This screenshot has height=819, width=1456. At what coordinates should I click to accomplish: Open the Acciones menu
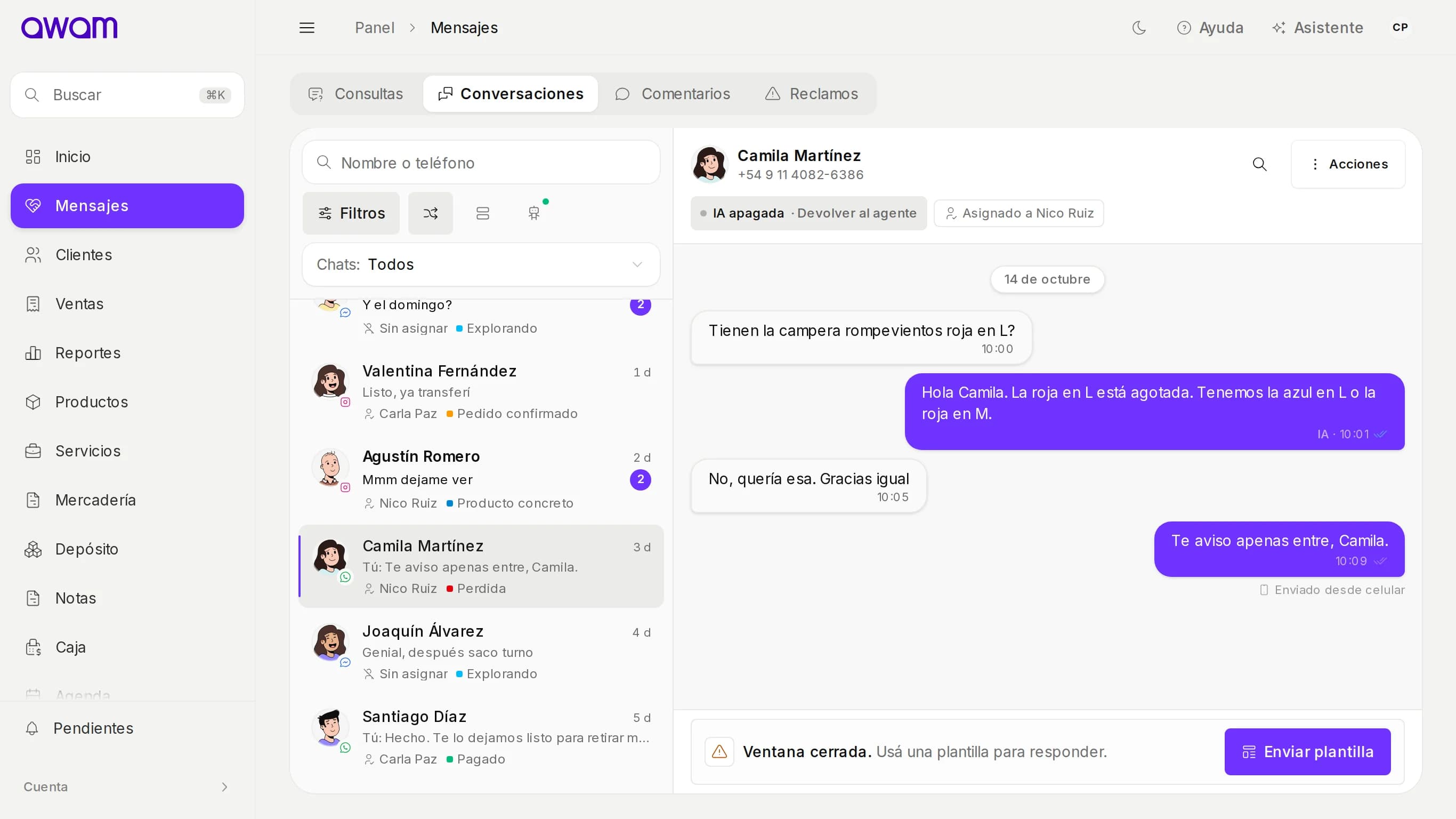pyautogui.click(x=1348, y=165)
